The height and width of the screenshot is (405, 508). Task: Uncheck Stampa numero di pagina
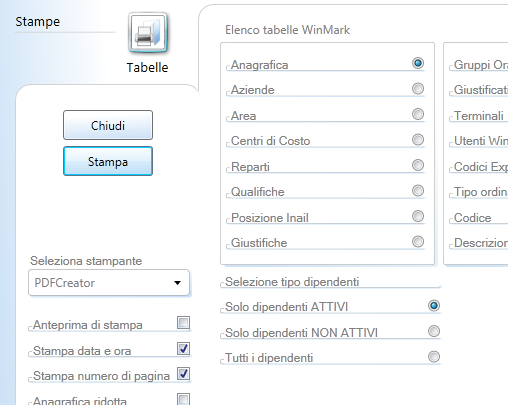pos(183,374)
